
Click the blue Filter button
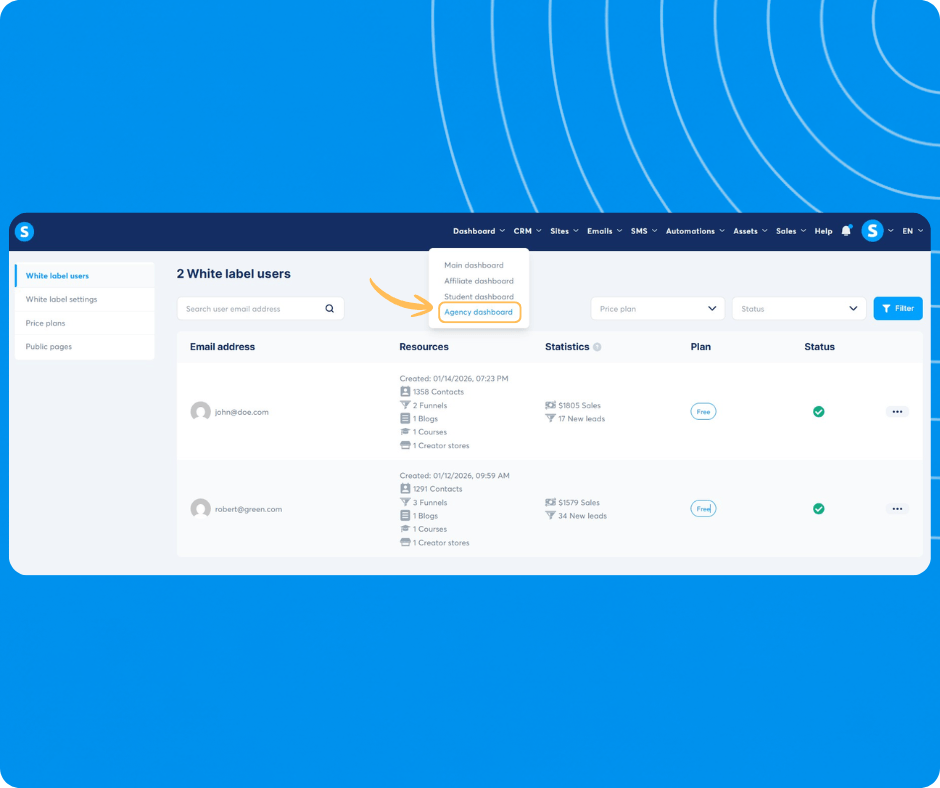pyautogui.click(x=897, y=309)
